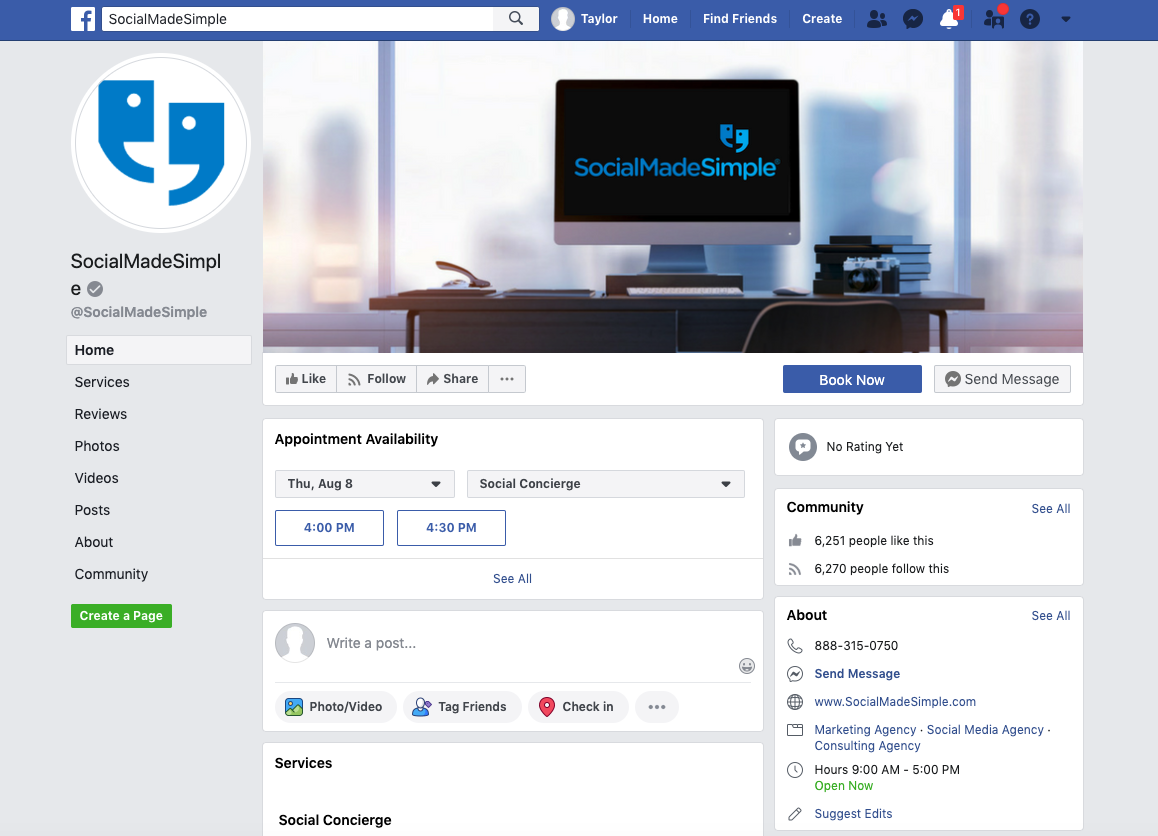Click the globe icon beside website link

tap(795, 702)
